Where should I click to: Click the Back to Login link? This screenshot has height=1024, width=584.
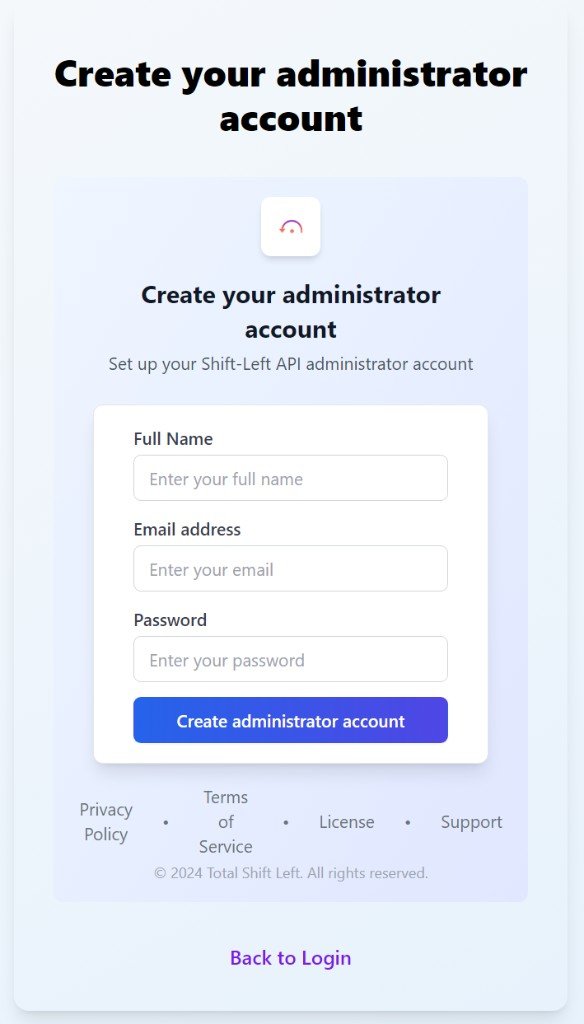[x=289, y=957]
